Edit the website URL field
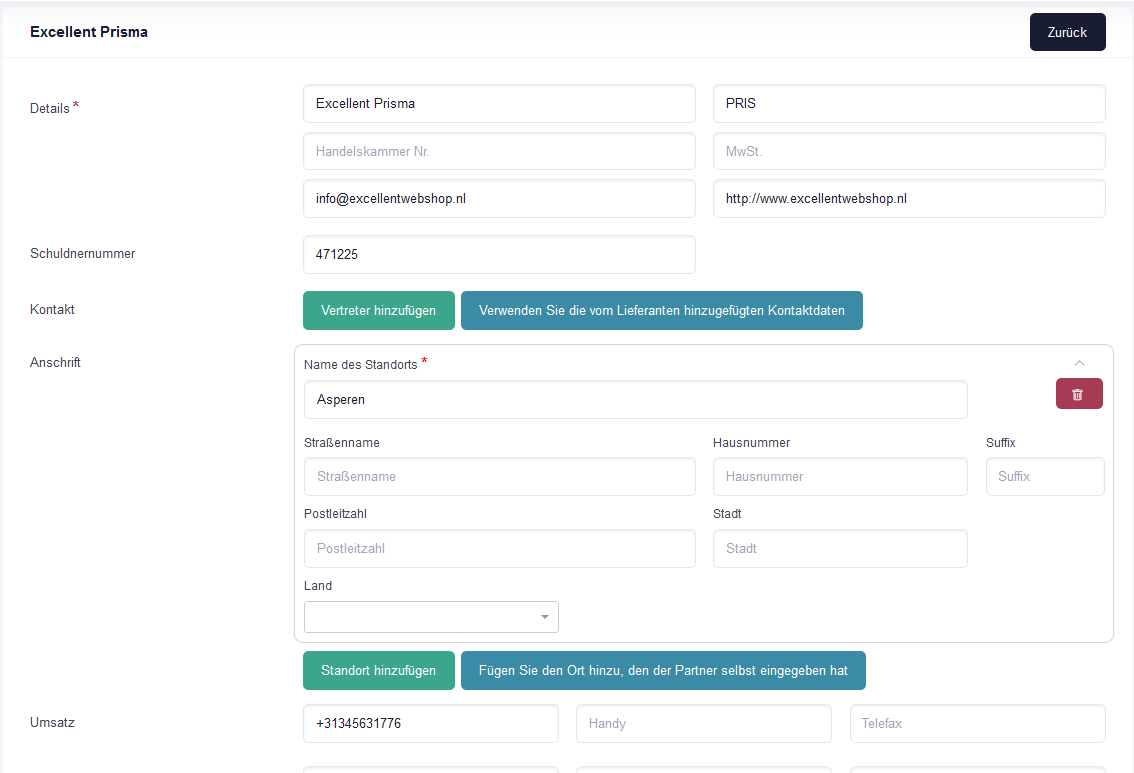Viewport: 1134px width, 773px height. click(x=909, y=199)
